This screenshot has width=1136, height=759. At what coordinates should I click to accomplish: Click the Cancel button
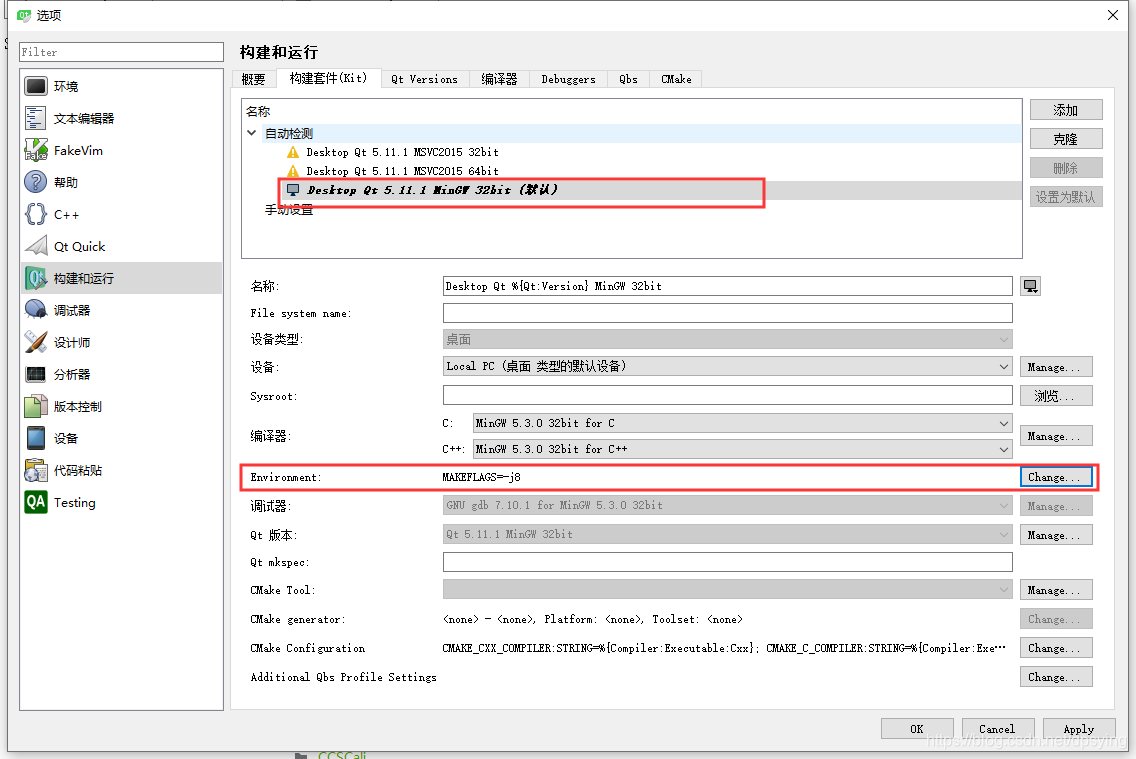tap(998, 729)
